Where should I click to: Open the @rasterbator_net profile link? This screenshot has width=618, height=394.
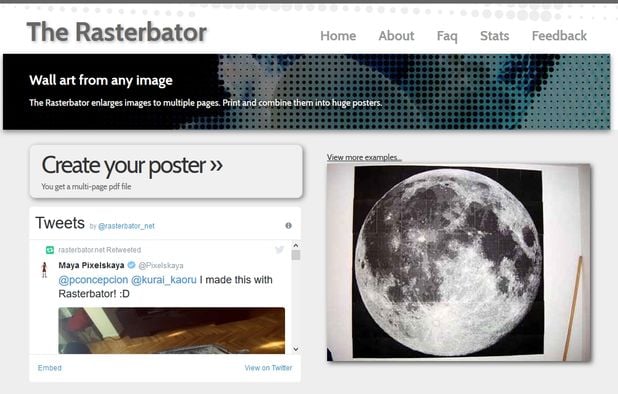[x=126, y=226]
